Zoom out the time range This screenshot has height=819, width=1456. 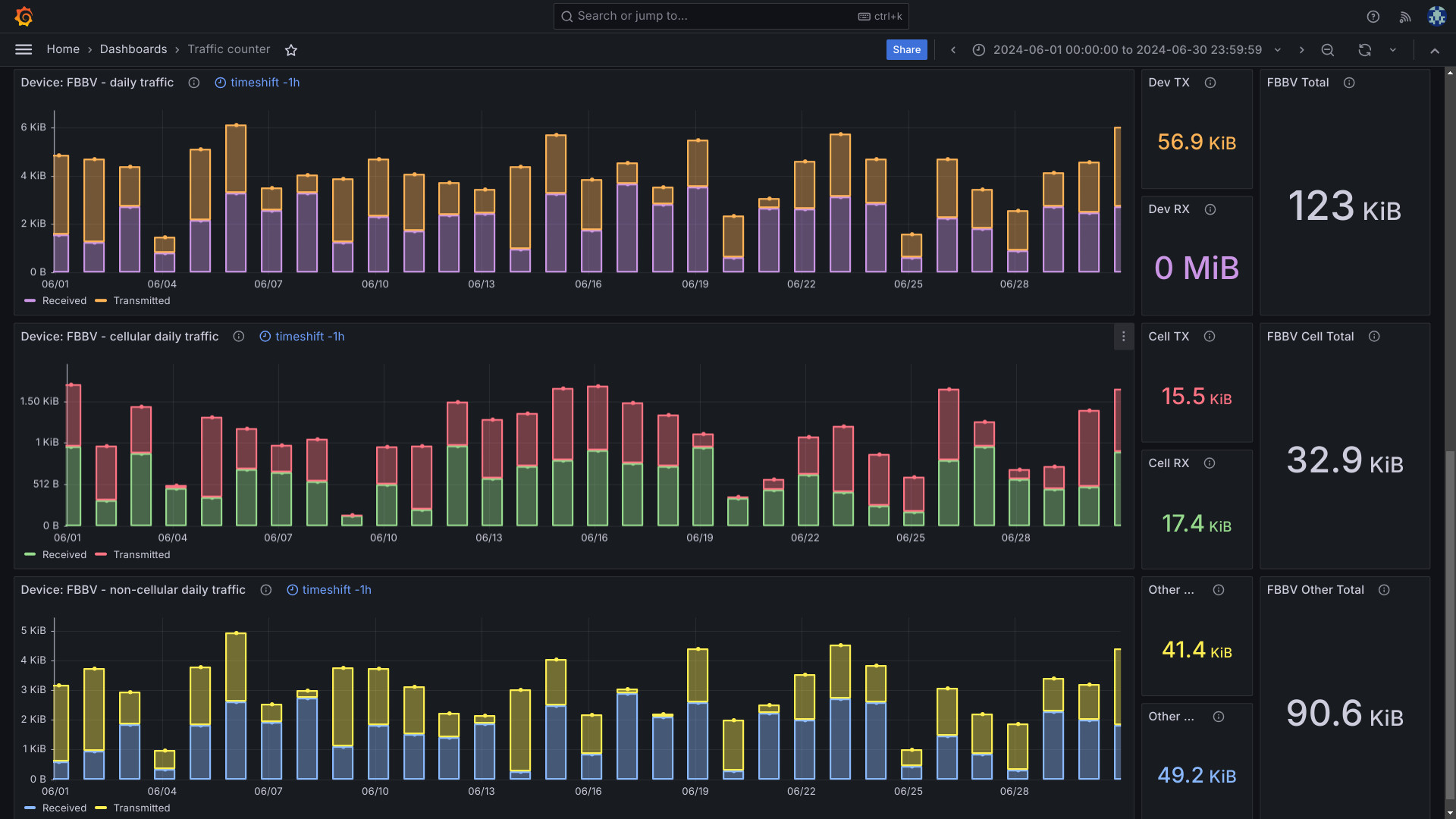point(1327,50)
